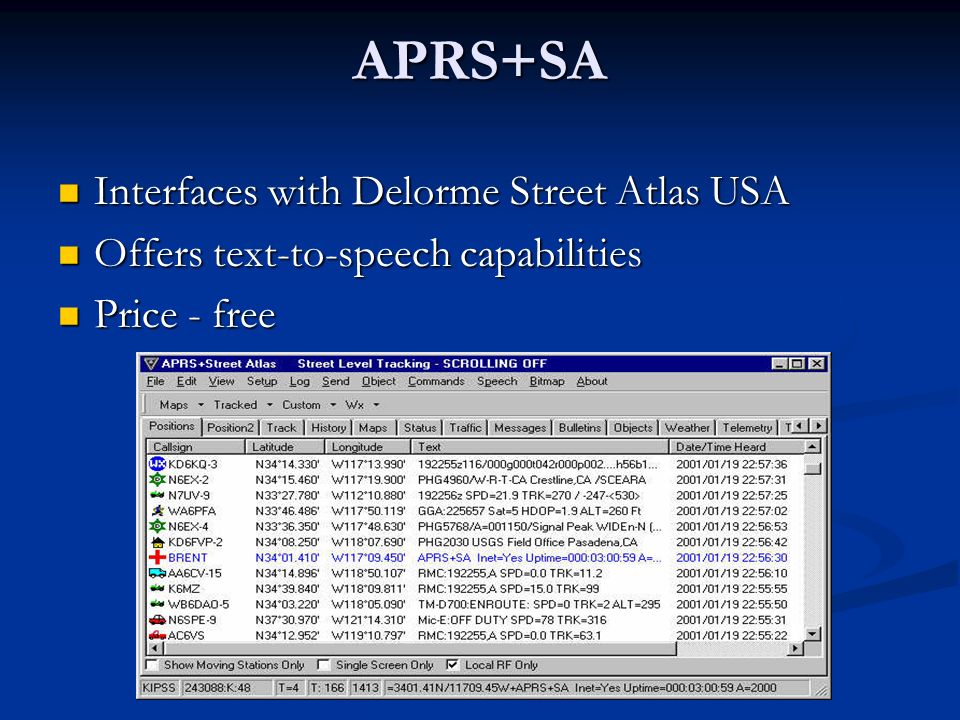Expand the Tracked toolbar dropdown
This screenshot has width=960, height=720.
pyautogui.click(x=270, y=405)
